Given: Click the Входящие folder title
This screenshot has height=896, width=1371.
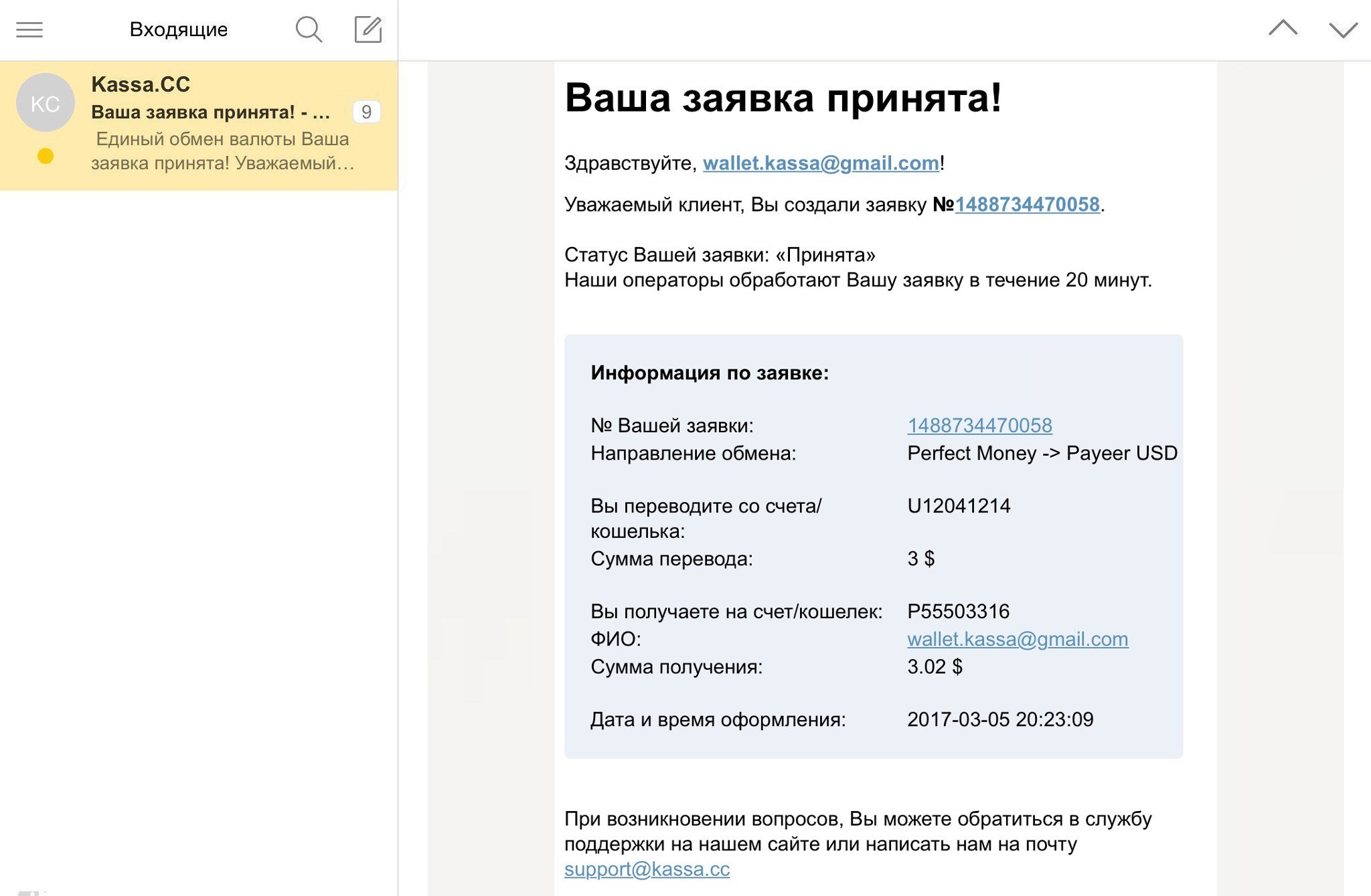Looking at the screenshot, I should tap(179, 29).
